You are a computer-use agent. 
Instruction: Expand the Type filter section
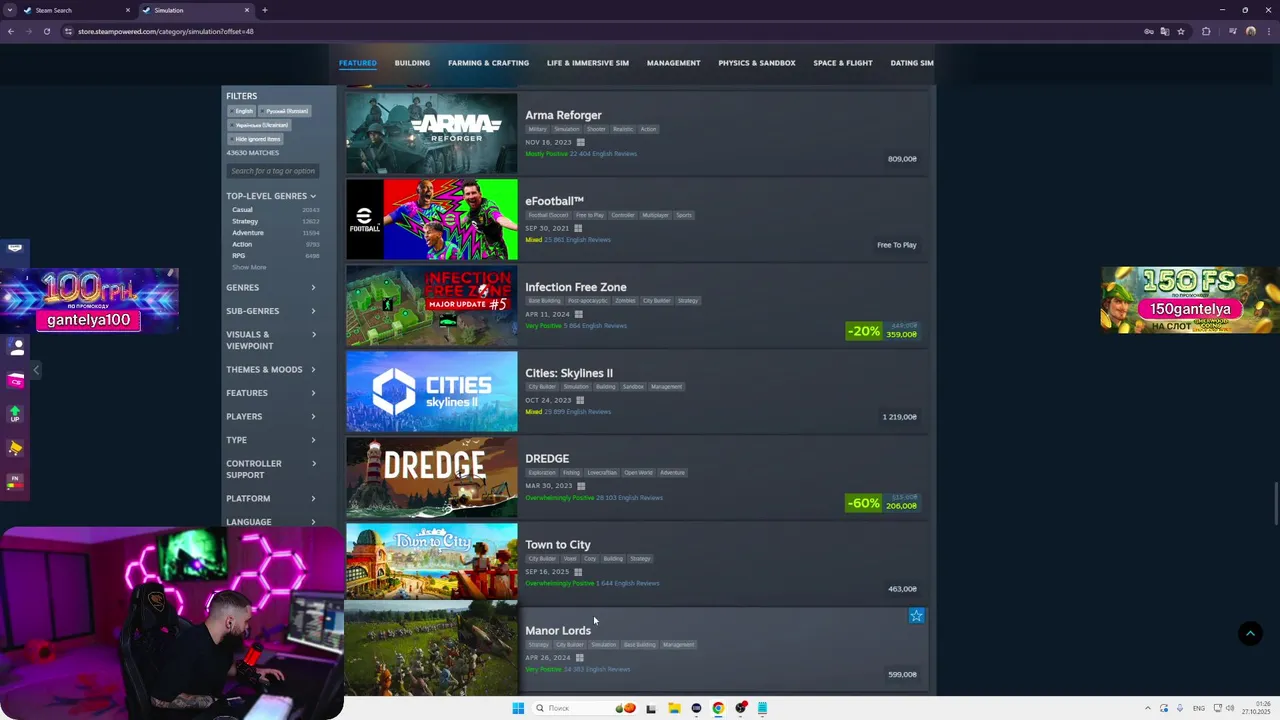(x=271, y=440)
